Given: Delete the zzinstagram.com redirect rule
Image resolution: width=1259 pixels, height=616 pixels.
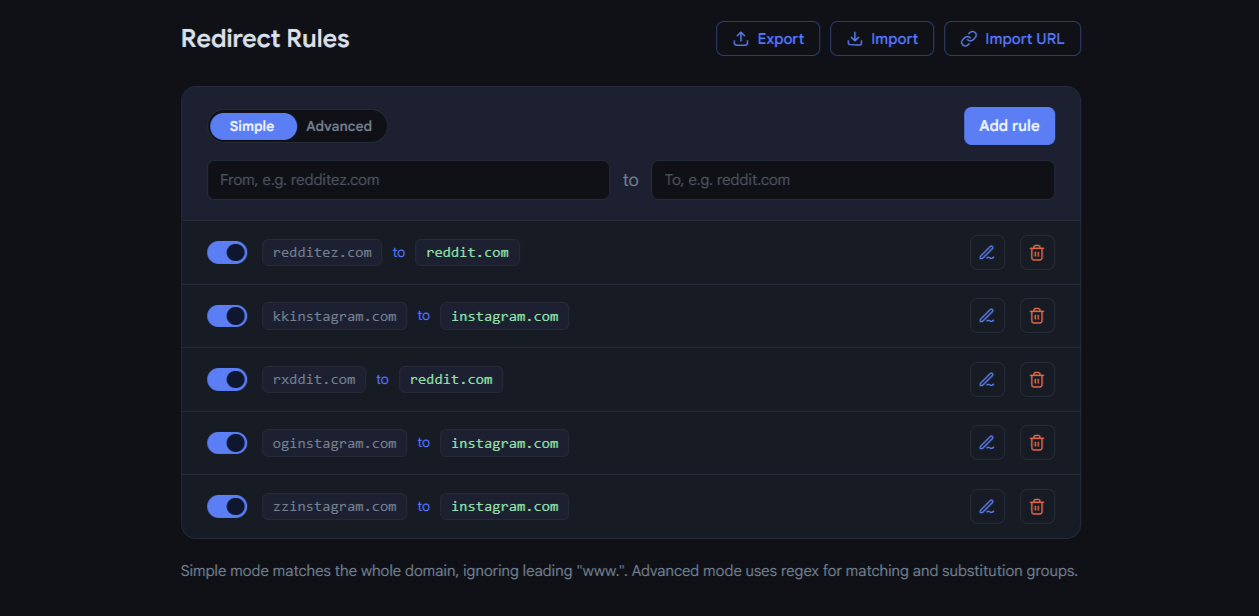Looking at the screenshot, I should [x=1037, y=506].
